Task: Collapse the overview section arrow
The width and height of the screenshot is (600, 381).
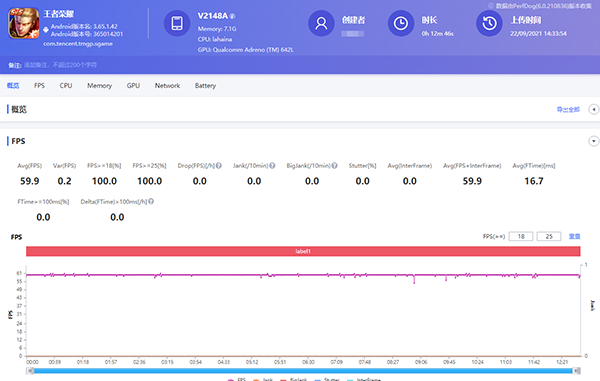Action: point(593,109)
